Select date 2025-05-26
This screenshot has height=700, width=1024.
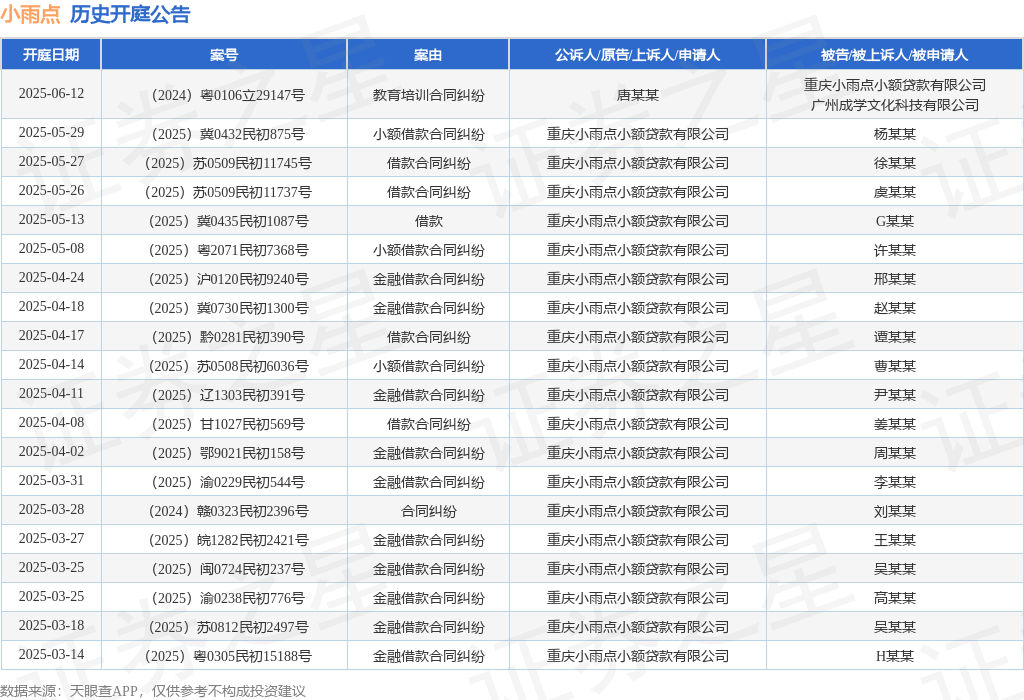click(x=51, y=191)
